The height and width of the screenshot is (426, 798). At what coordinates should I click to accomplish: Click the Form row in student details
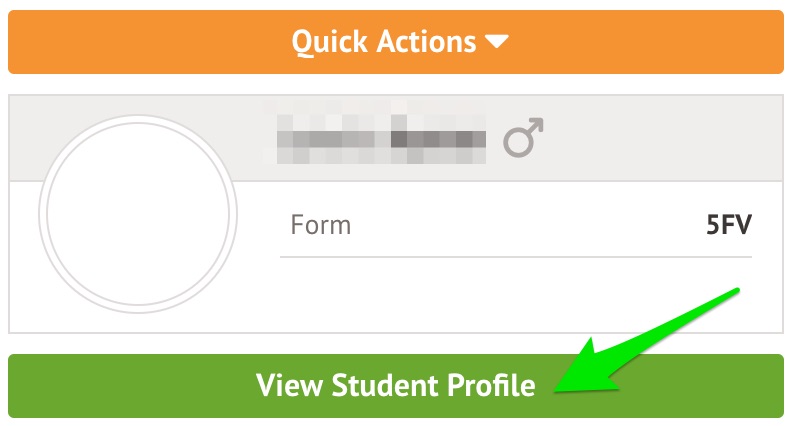516,225
